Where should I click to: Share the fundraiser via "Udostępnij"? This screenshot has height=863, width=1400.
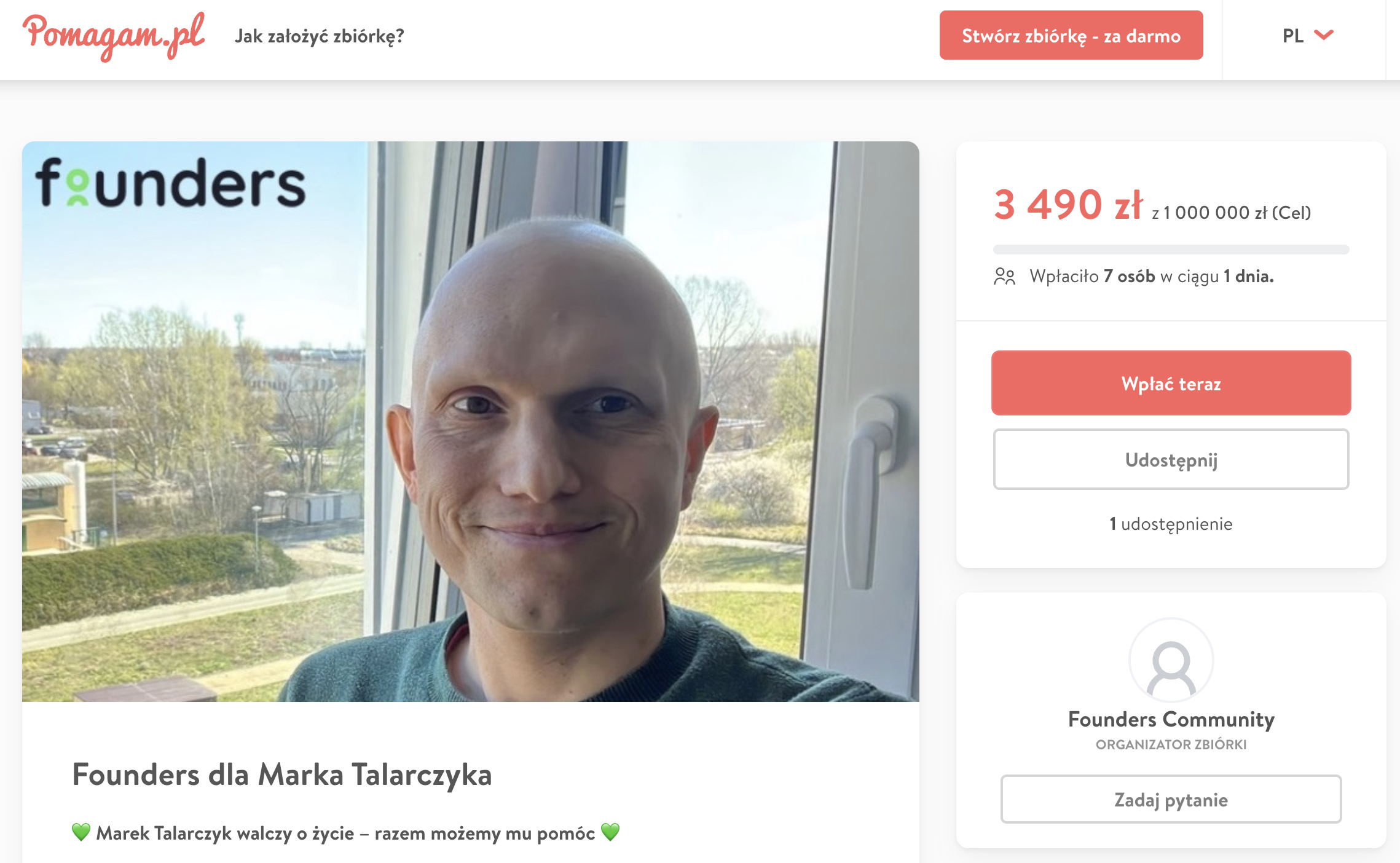[1171, 459]
